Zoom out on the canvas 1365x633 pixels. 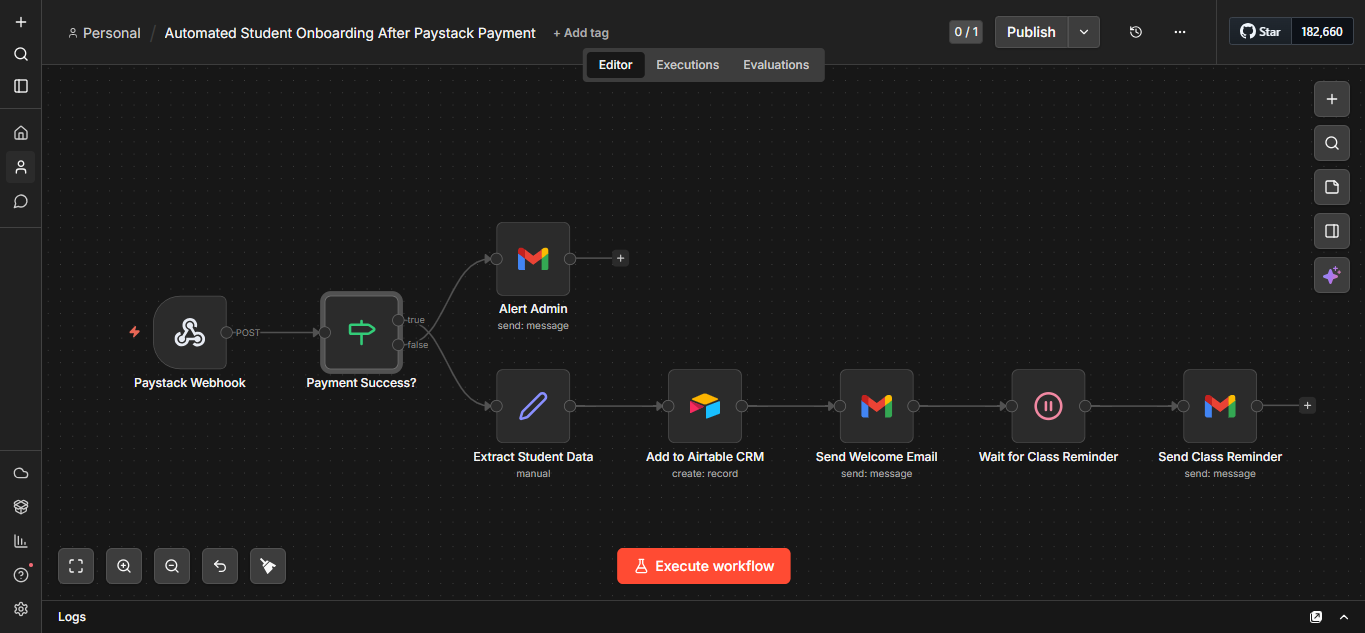172,566
